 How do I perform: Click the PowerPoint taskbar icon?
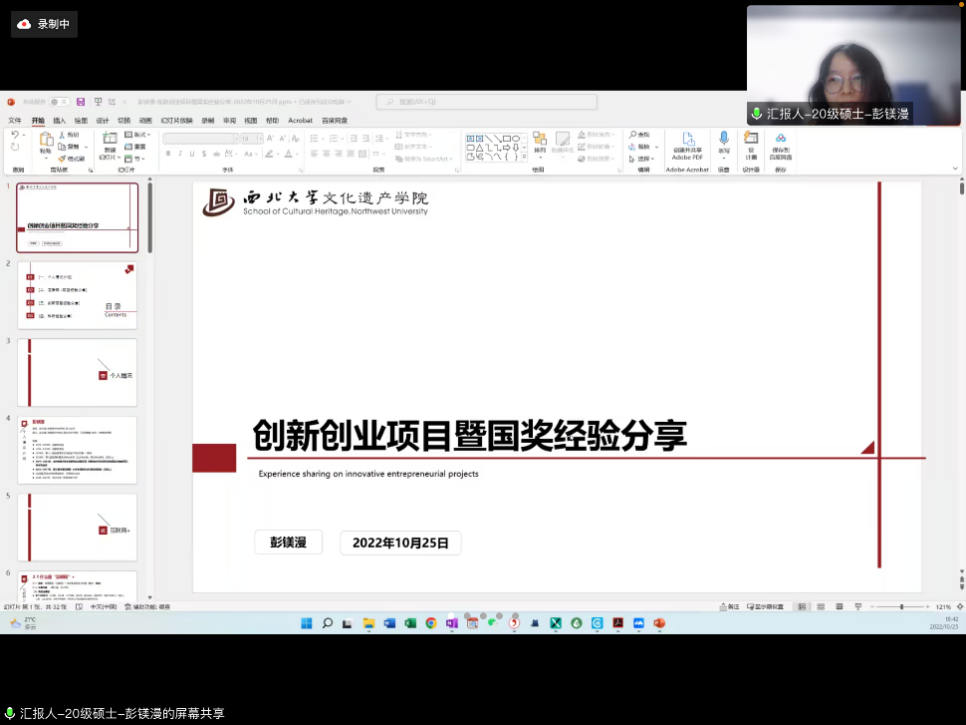[659, 623]
